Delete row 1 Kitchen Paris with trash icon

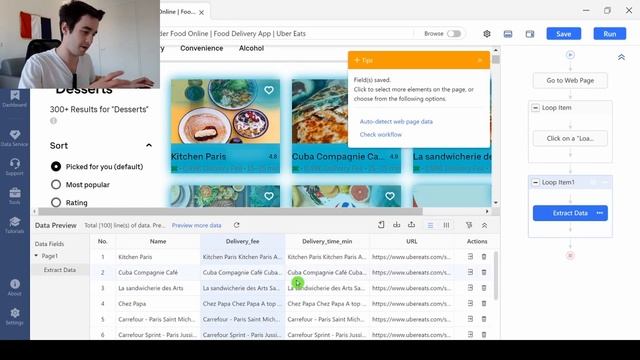(x=484, y=257)
